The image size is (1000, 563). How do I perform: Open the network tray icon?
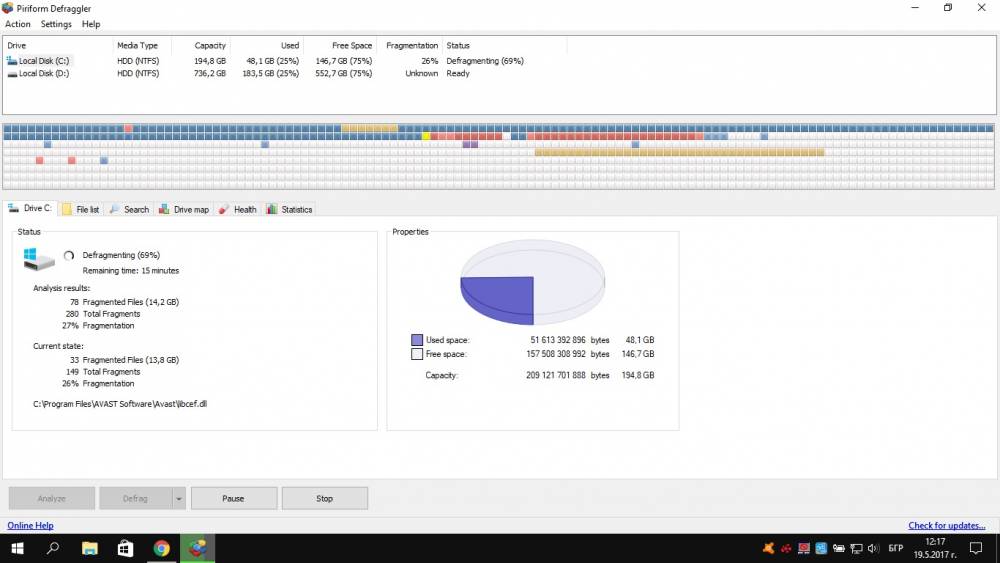856,548
